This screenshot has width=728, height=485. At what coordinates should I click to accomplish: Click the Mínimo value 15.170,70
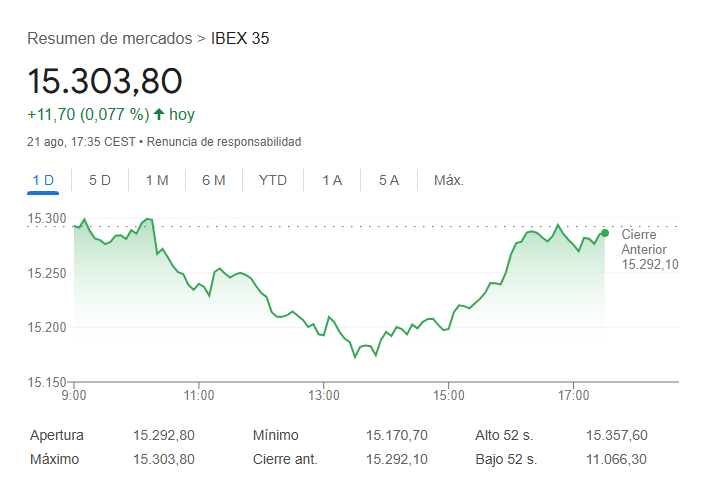(397, 435)
